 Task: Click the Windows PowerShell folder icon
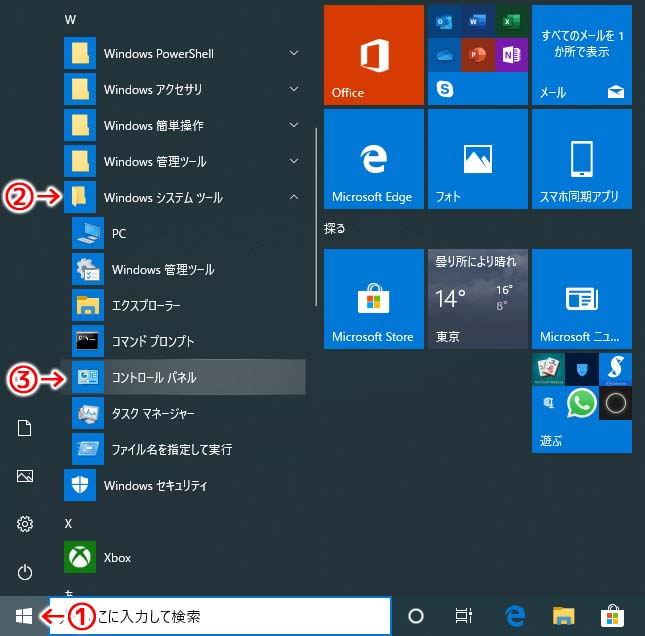[80, 53]
